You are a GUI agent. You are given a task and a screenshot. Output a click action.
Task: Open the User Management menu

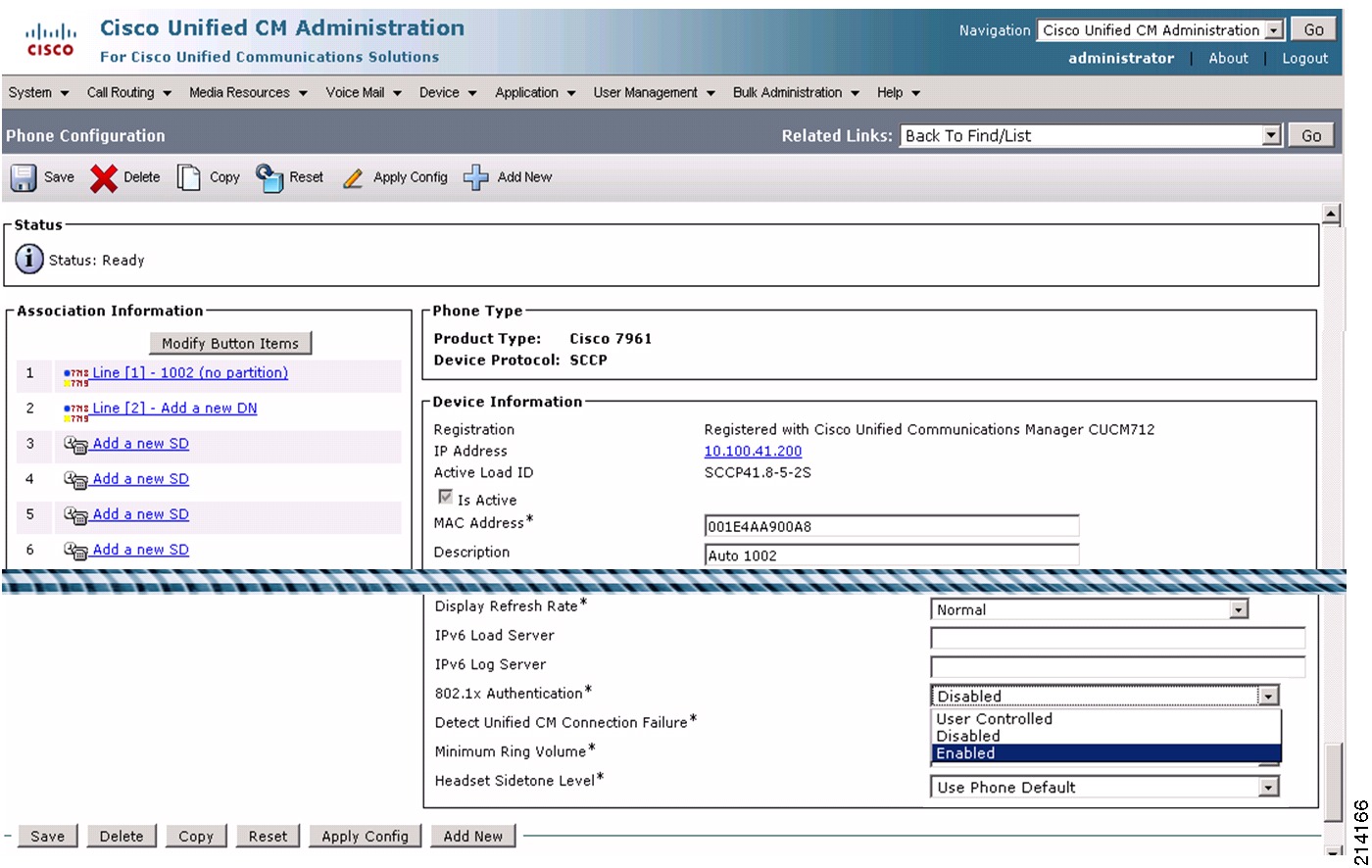[x=654, y=92]
